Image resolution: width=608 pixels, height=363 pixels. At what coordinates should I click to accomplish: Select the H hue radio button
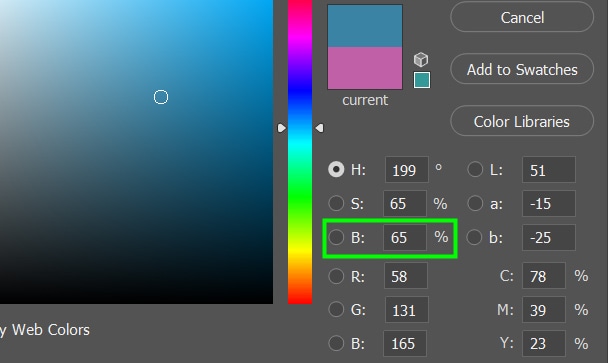[336, 169]
